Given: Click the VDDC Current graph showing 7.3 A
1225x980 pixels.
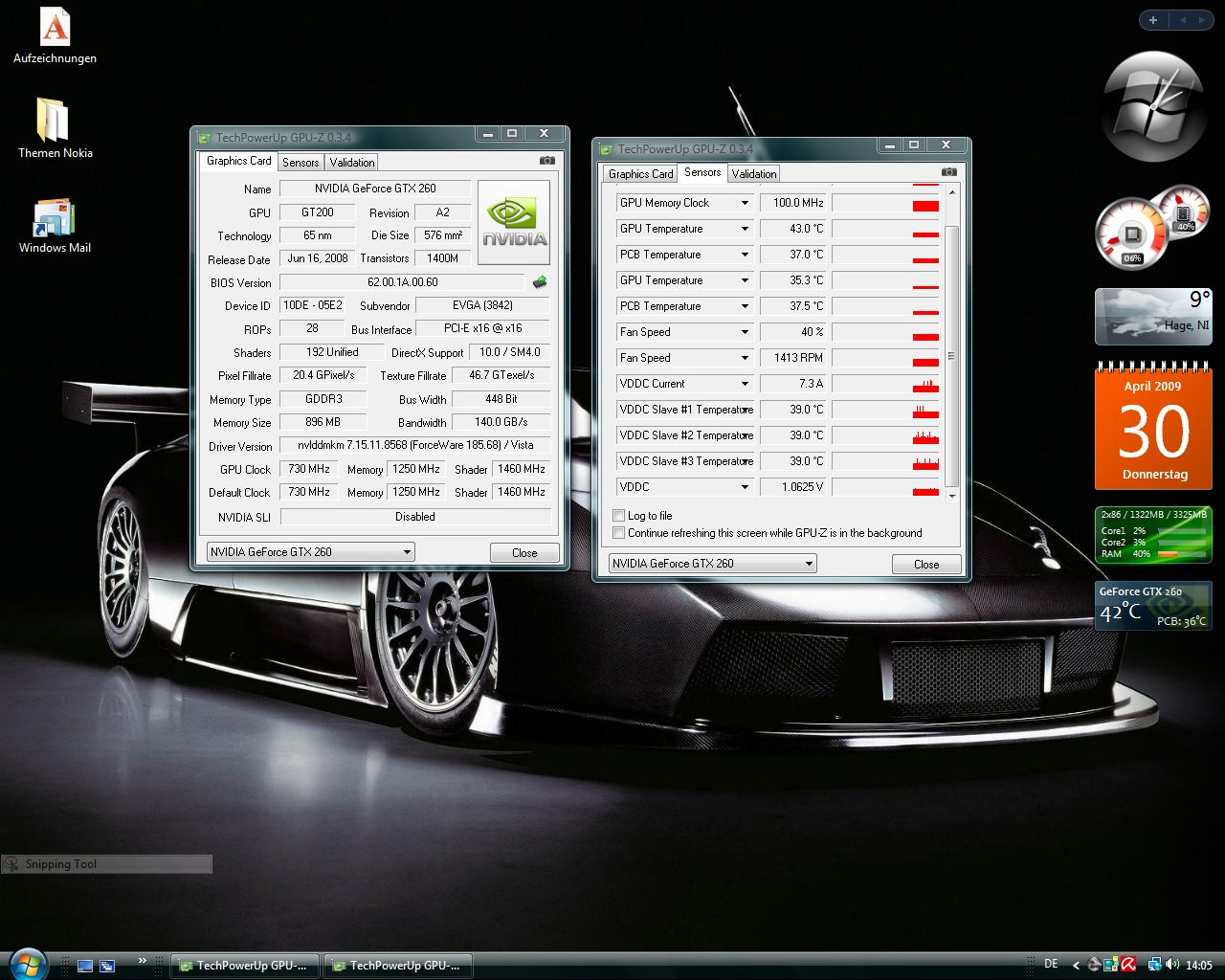Looking at the screenshot, I should pos(885,384).
